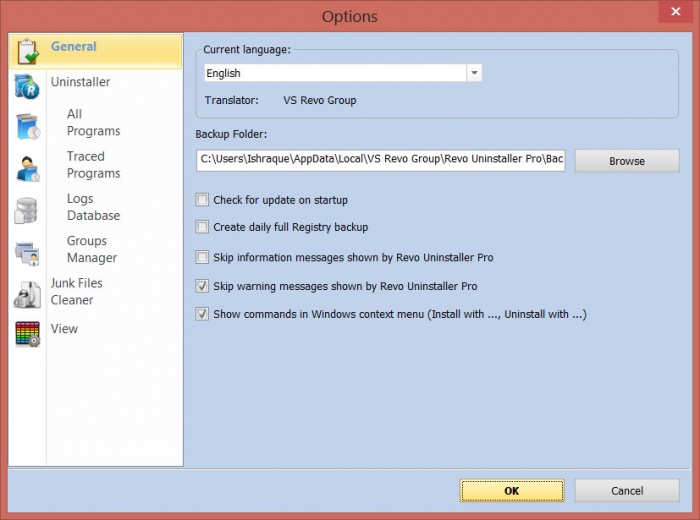Close the Options dialog window
The image size is (700, 520).
coord(675,11)
